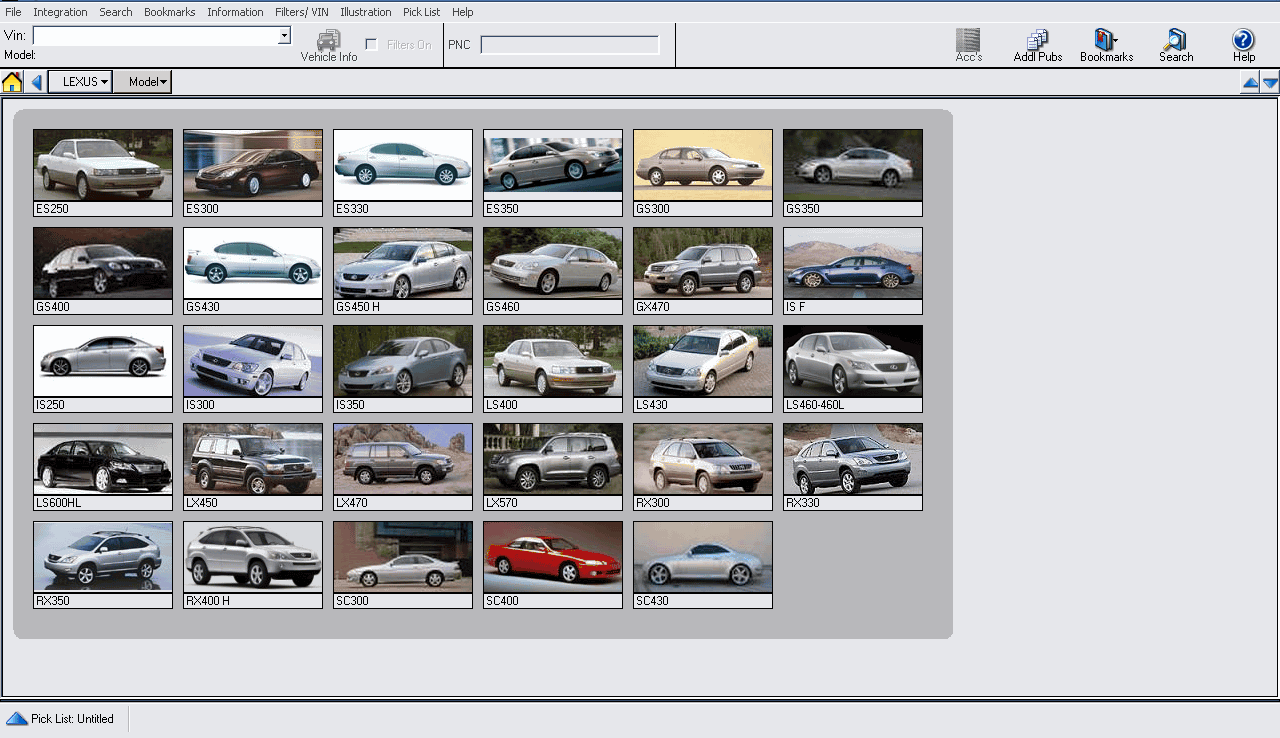Open the Search menu in menu bar
1280x738 pixels.
point(116,12)
